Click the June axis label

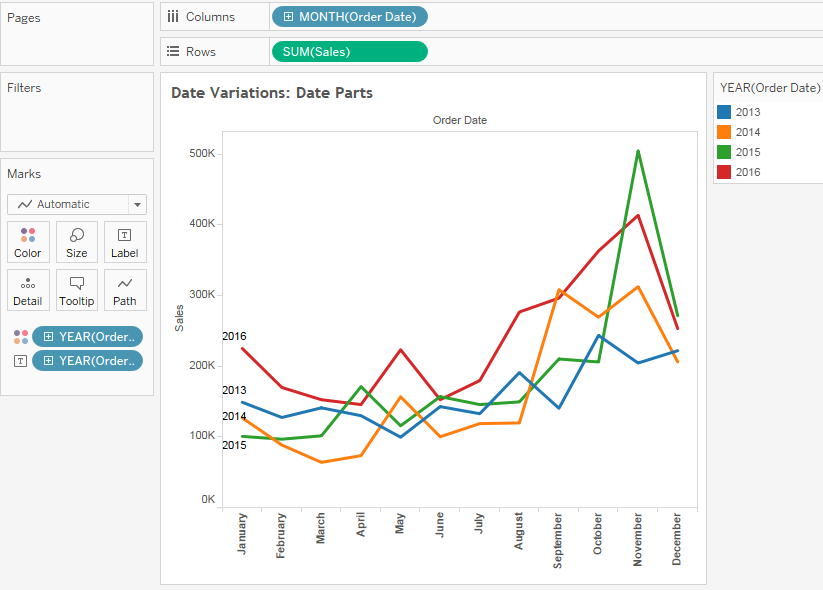(x=440, y=525)
